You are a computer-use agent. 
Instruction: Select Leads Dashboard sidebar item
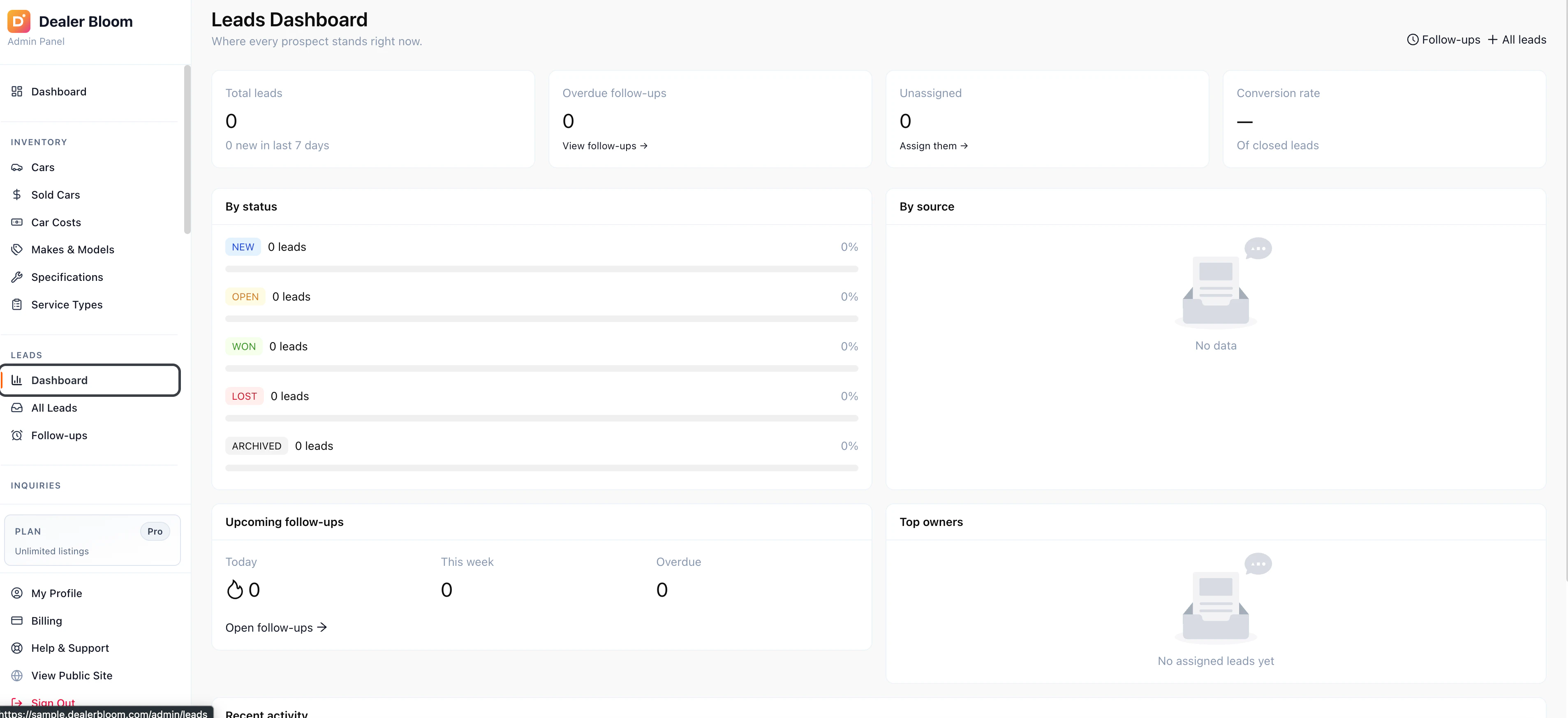point(90,380)
